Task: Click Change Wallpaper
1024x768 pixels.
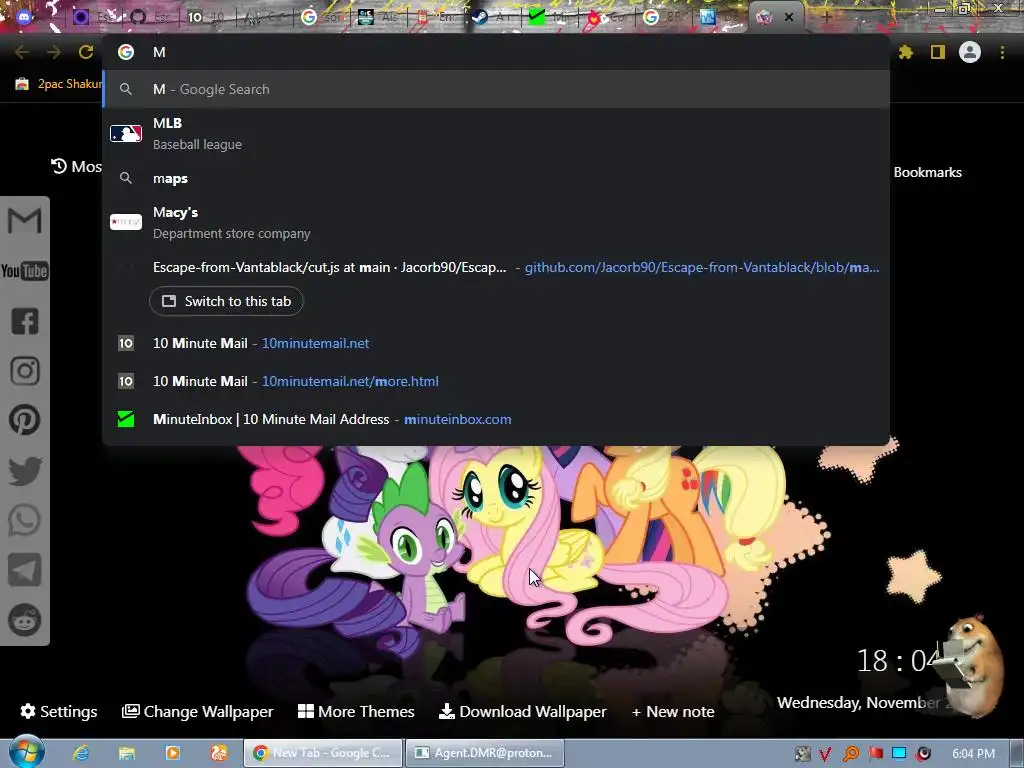Action: point(197,711)
